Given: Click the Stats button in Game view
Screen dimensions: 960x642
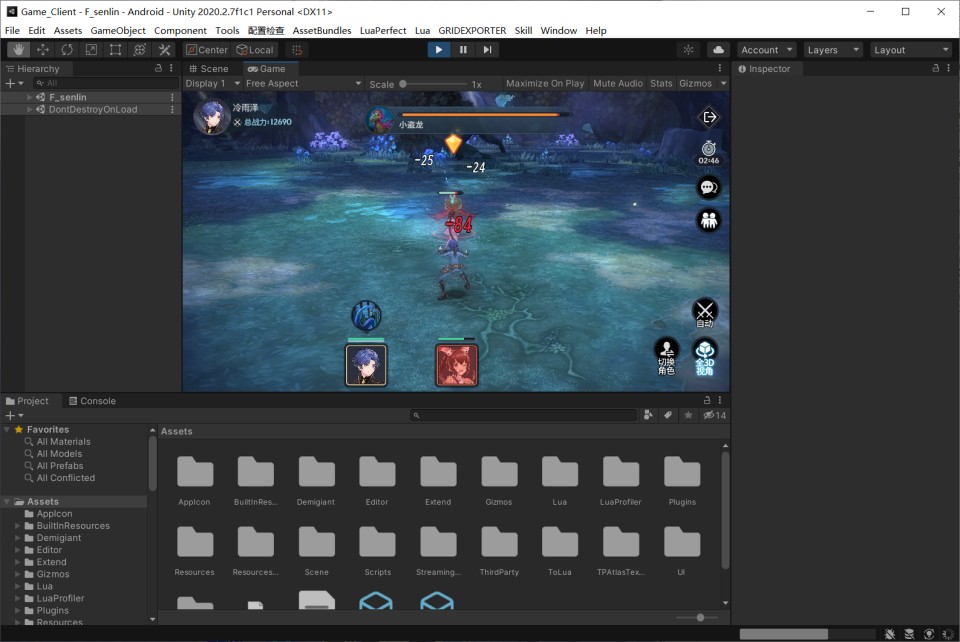Looking at the screenshot, I should [661, 84].
